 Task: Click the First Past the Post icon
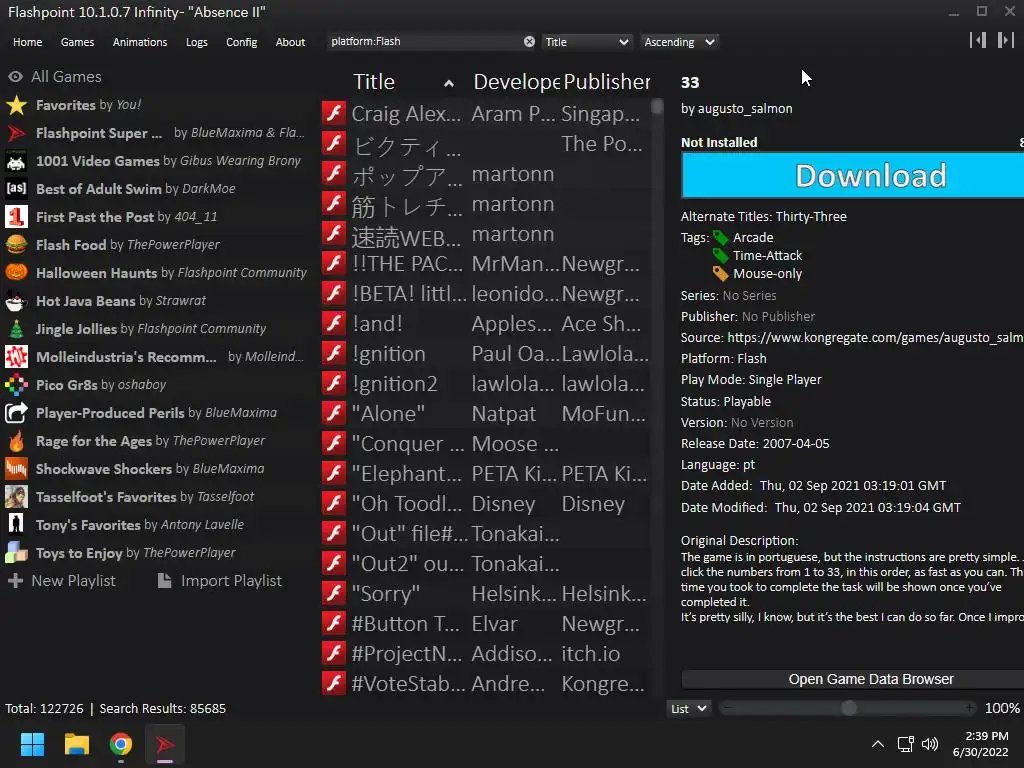pyautogui.click(x=16, y=217)
